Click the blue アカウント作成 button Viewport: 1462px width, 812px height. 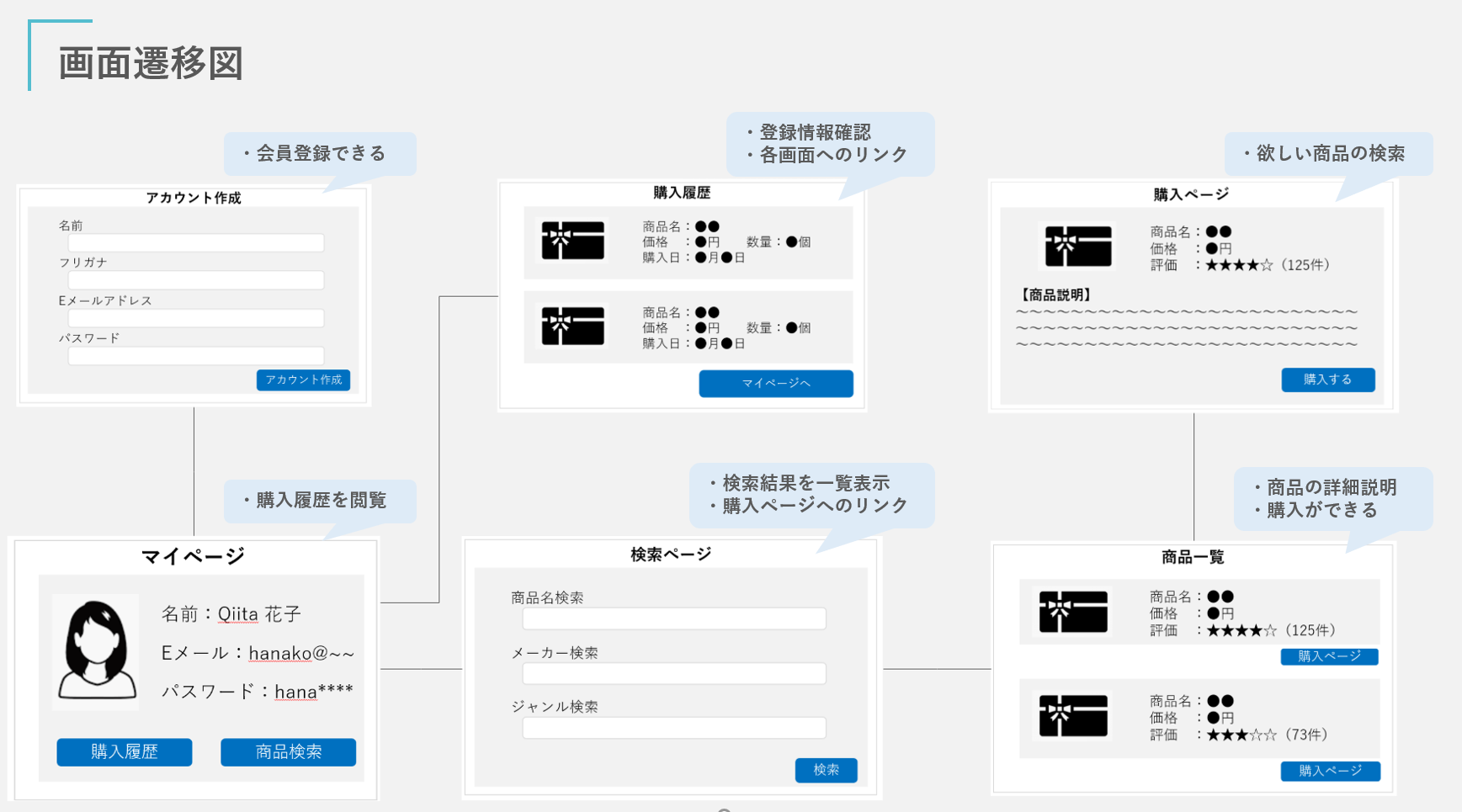pos(303,380)
